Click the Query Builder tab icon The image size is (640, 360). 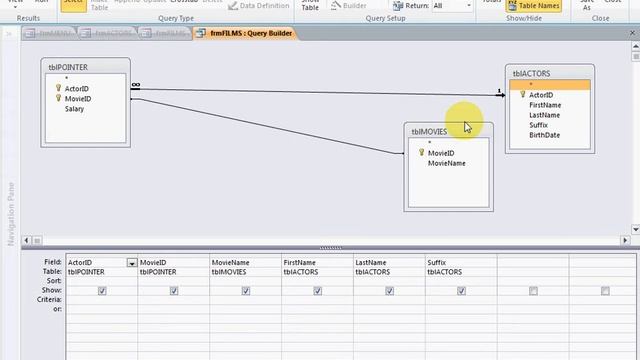click(200, 33)
